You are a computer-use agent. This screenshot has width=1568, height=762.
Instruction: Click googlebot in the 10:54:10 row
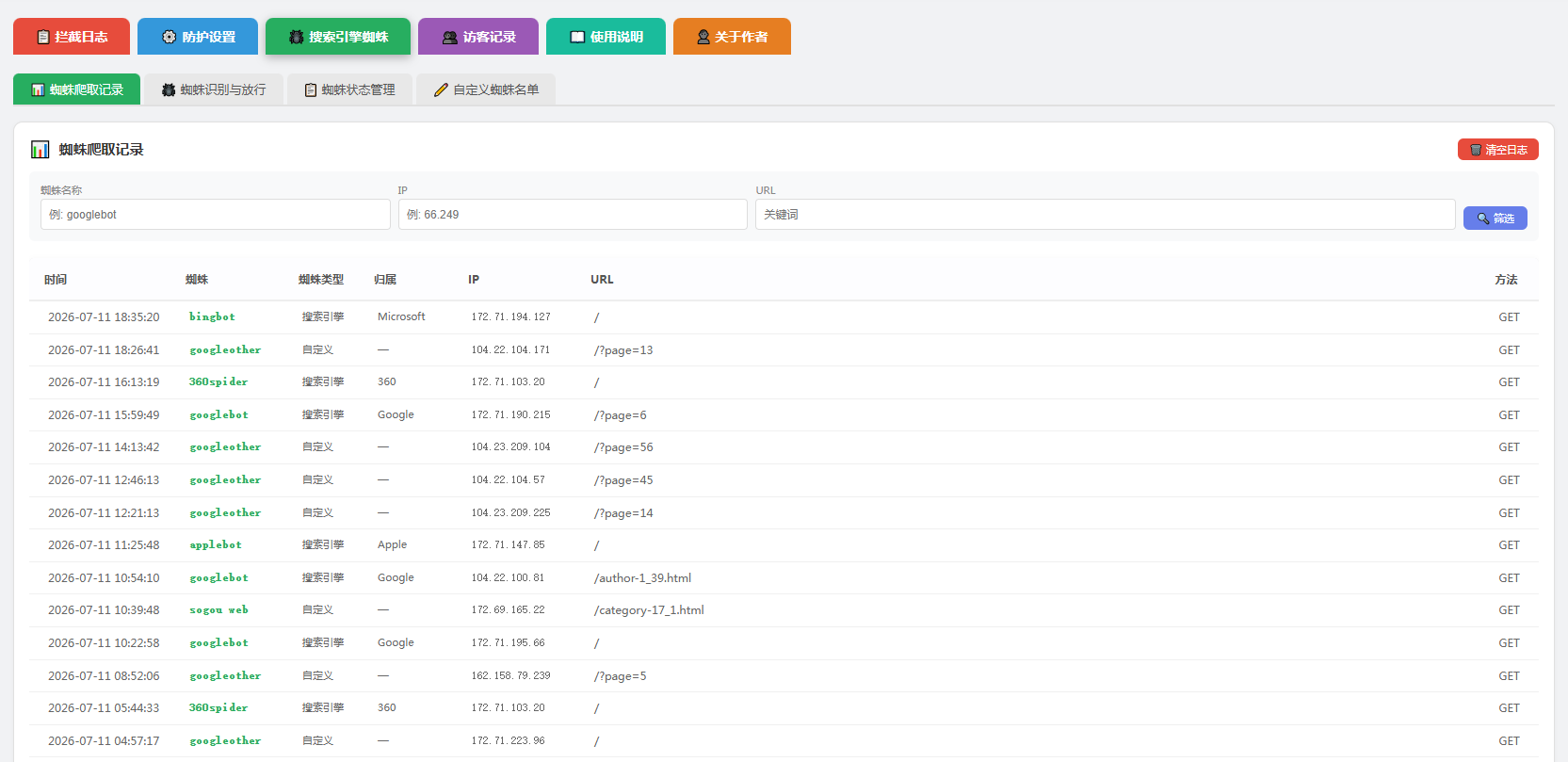pyautogui.click(x=218, y=577)
